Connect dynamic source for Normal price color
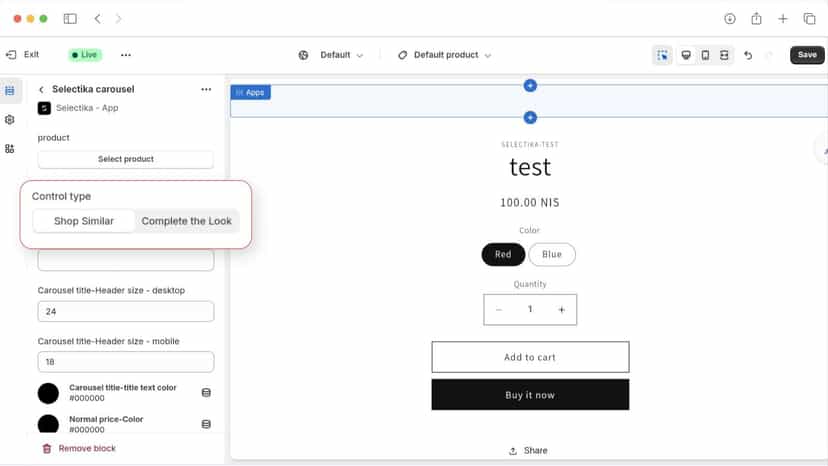The image size is (828, 466). pos(206,424)
